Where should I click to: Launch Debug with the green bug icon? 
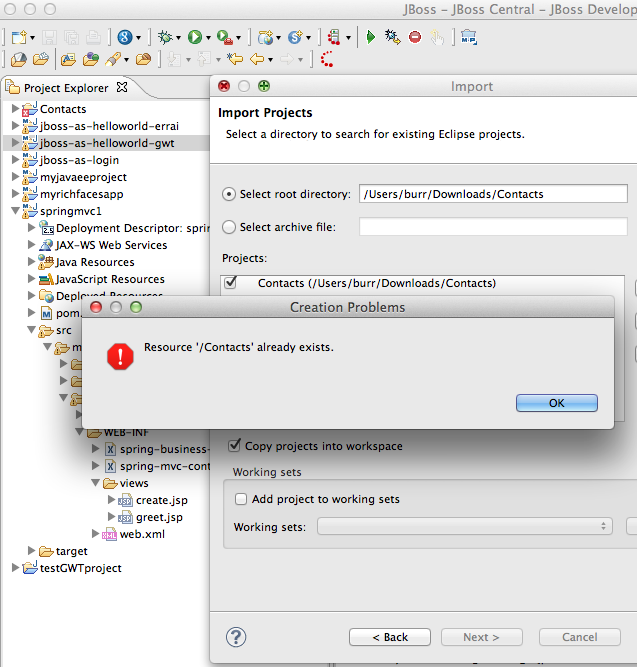coord(165,37)
